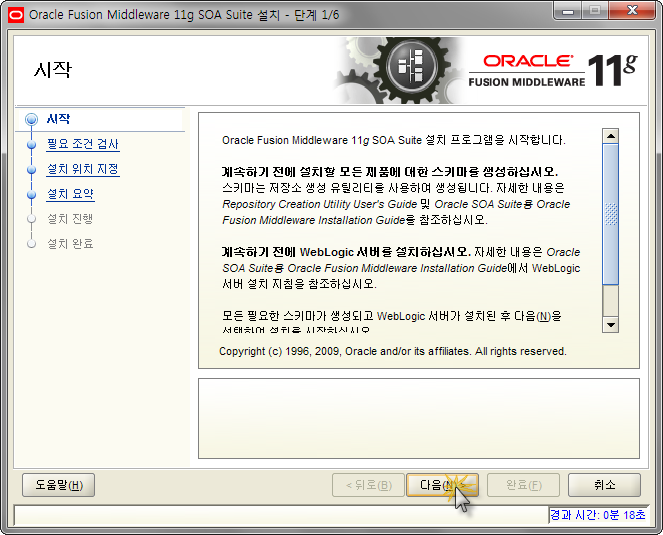663x535 pixels.
Task: Click the 설치 진행 step bullet
Action: click(x=31, y=219)
